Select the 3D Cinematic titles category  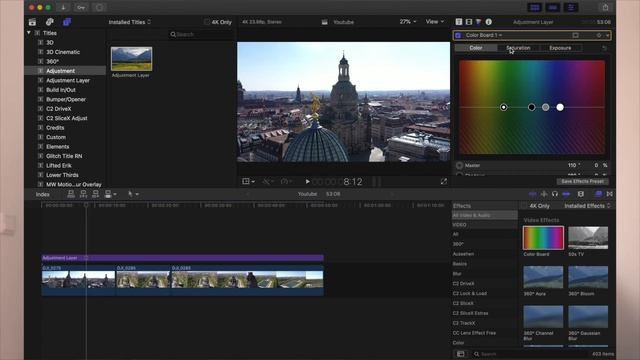click(x=63, y=52)
